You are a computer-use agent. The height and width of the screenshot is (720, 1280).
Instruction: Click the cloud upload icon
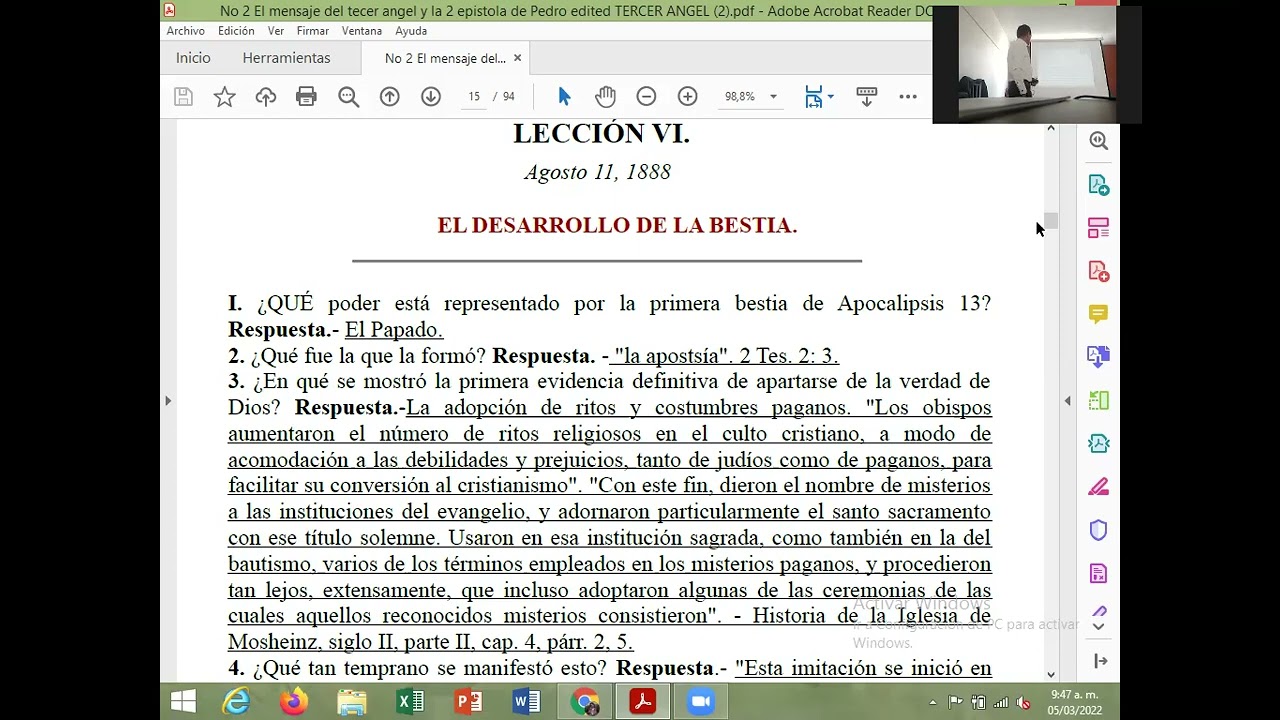coord(266,96)
